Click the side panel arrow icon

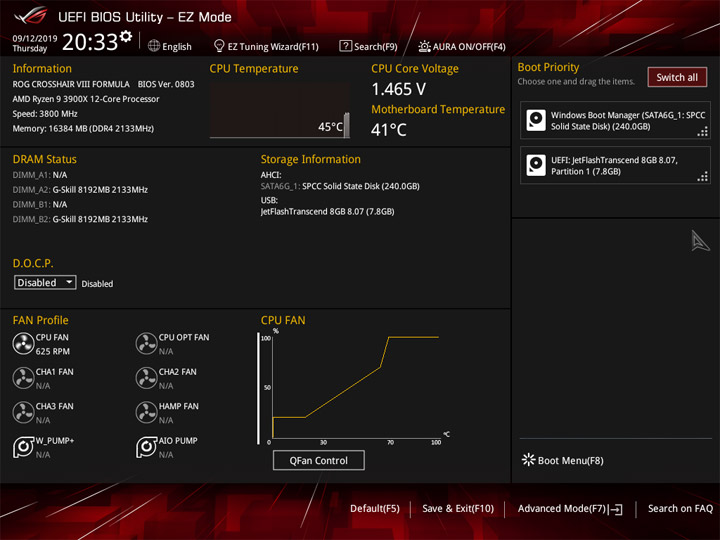click(700, 241)
